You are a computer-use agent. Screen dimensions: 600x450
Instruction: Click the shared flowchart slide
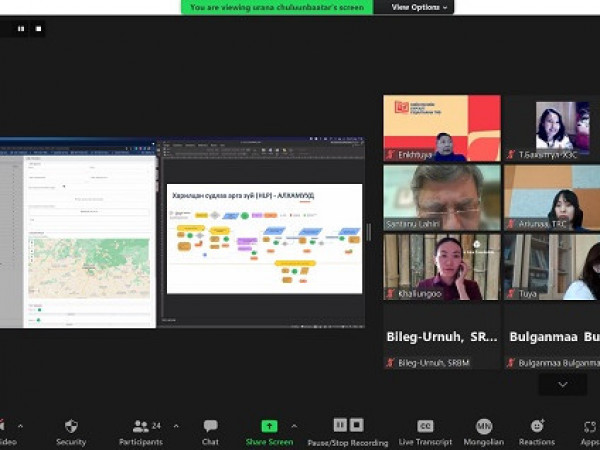pos(264,238)
